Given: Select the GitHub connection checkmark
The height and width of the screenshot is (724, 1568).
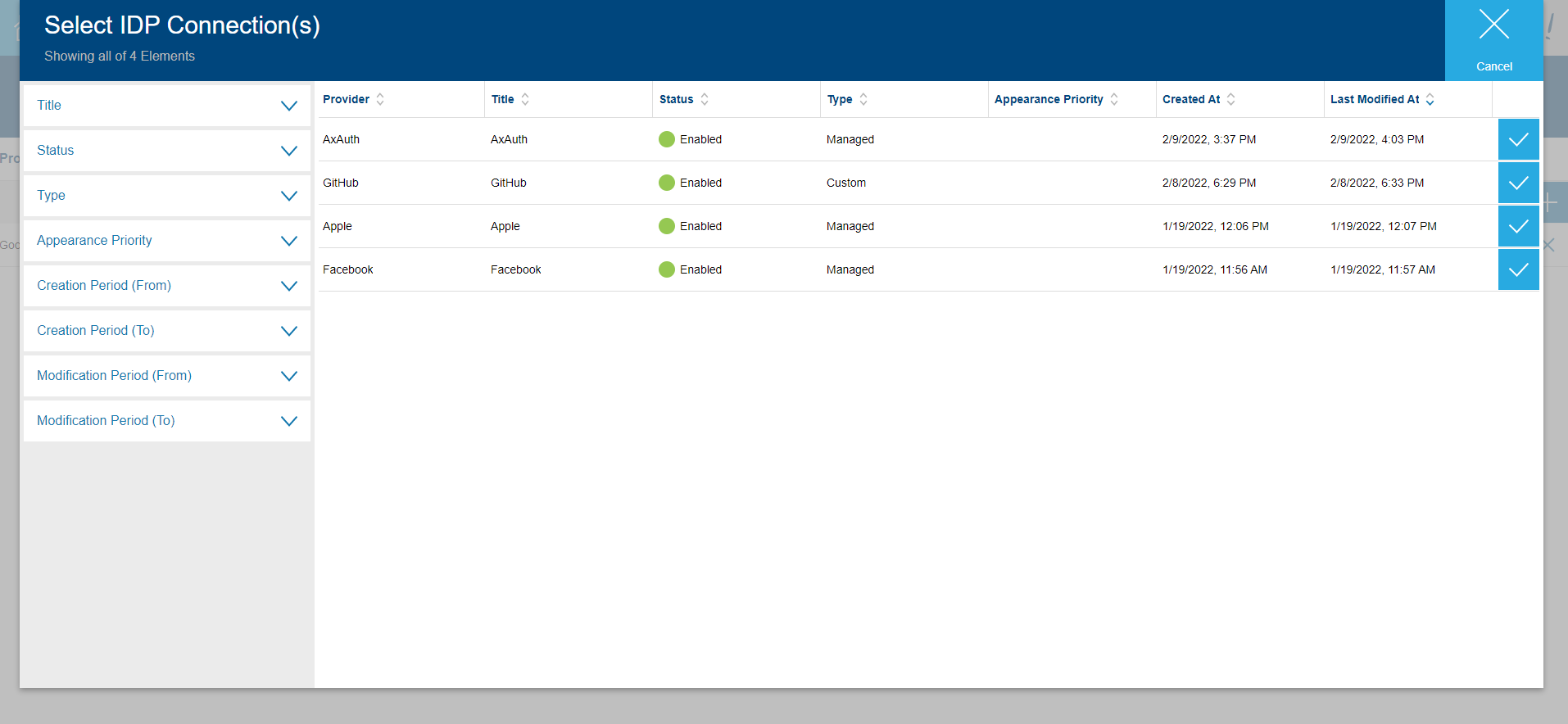Looking at the screenshot, I should [1518, 183].
